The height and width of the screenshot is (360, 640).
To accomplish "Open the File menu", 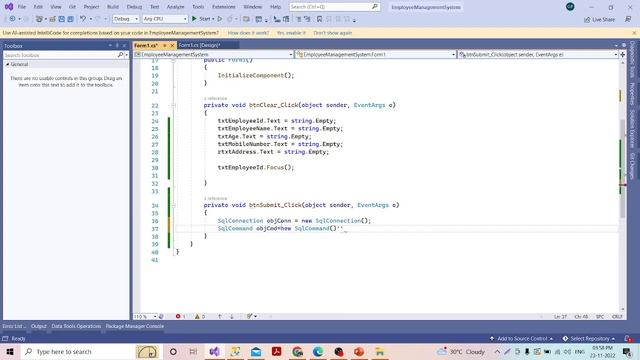I will pos(22,7).
